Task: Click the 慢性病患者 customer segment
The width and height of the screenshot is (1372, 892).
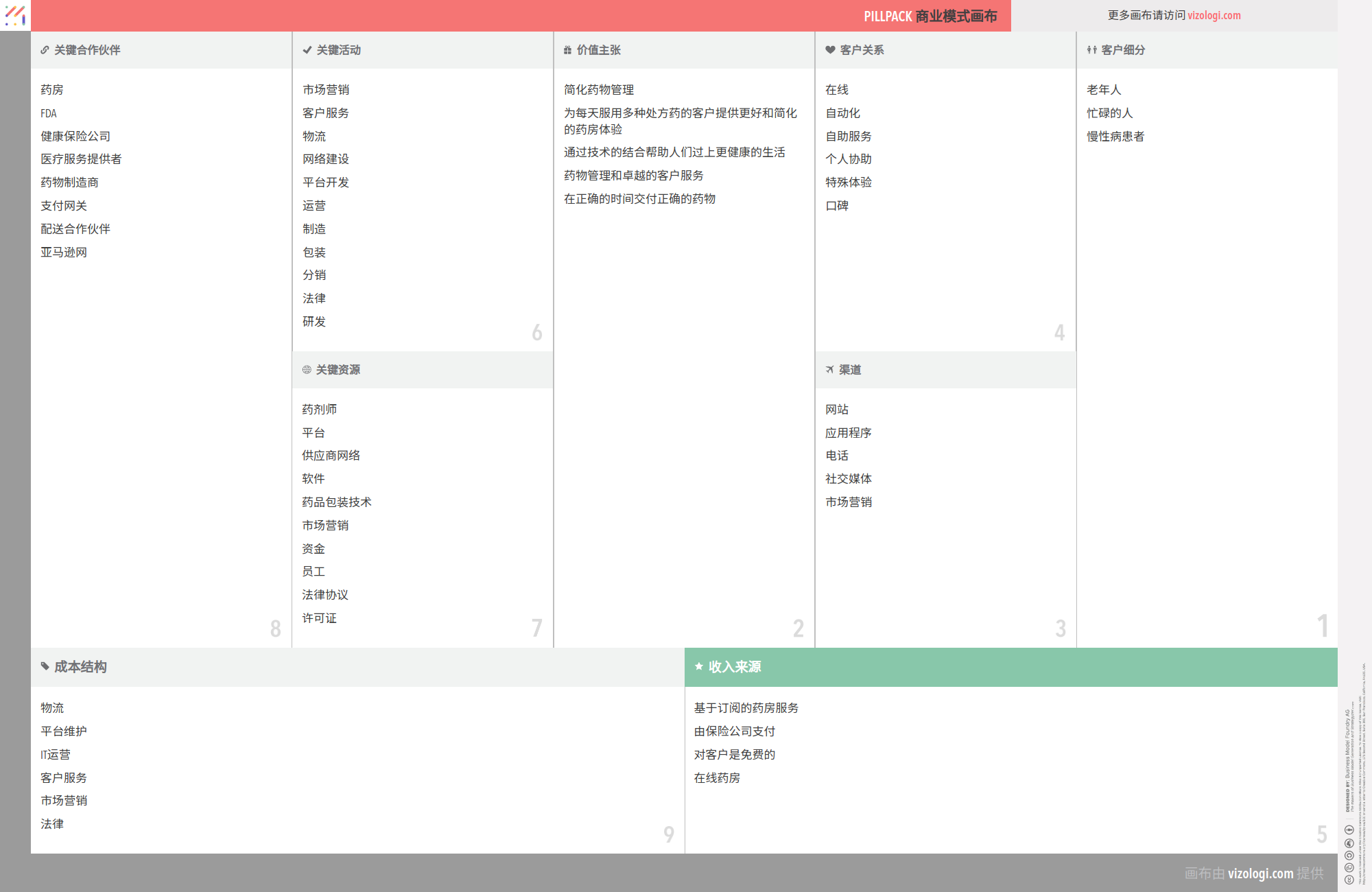Action: click(x=1115, y=137)
